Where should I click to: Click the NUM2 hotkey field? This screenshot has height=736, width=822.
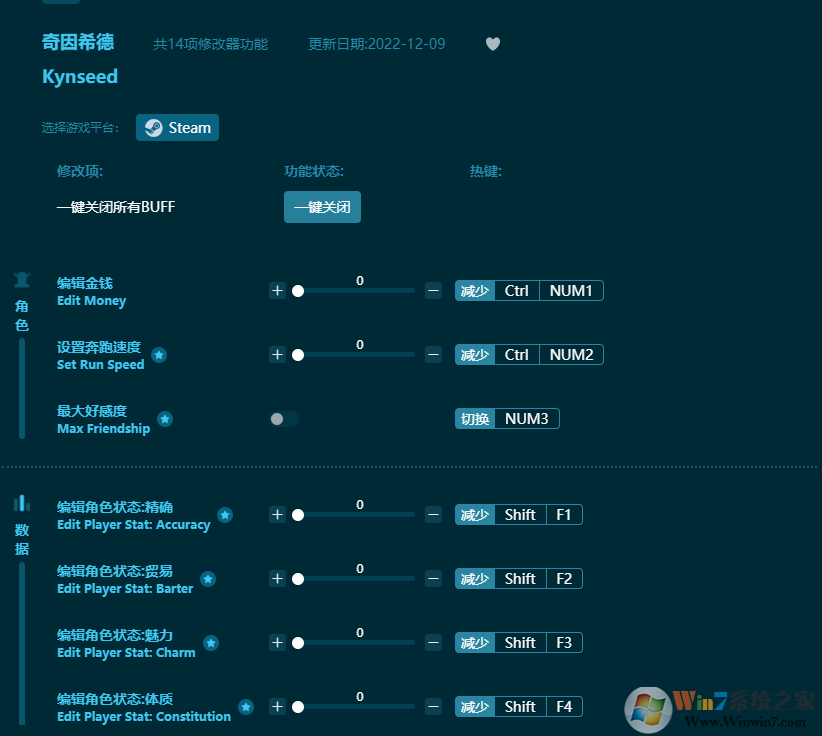571,354
